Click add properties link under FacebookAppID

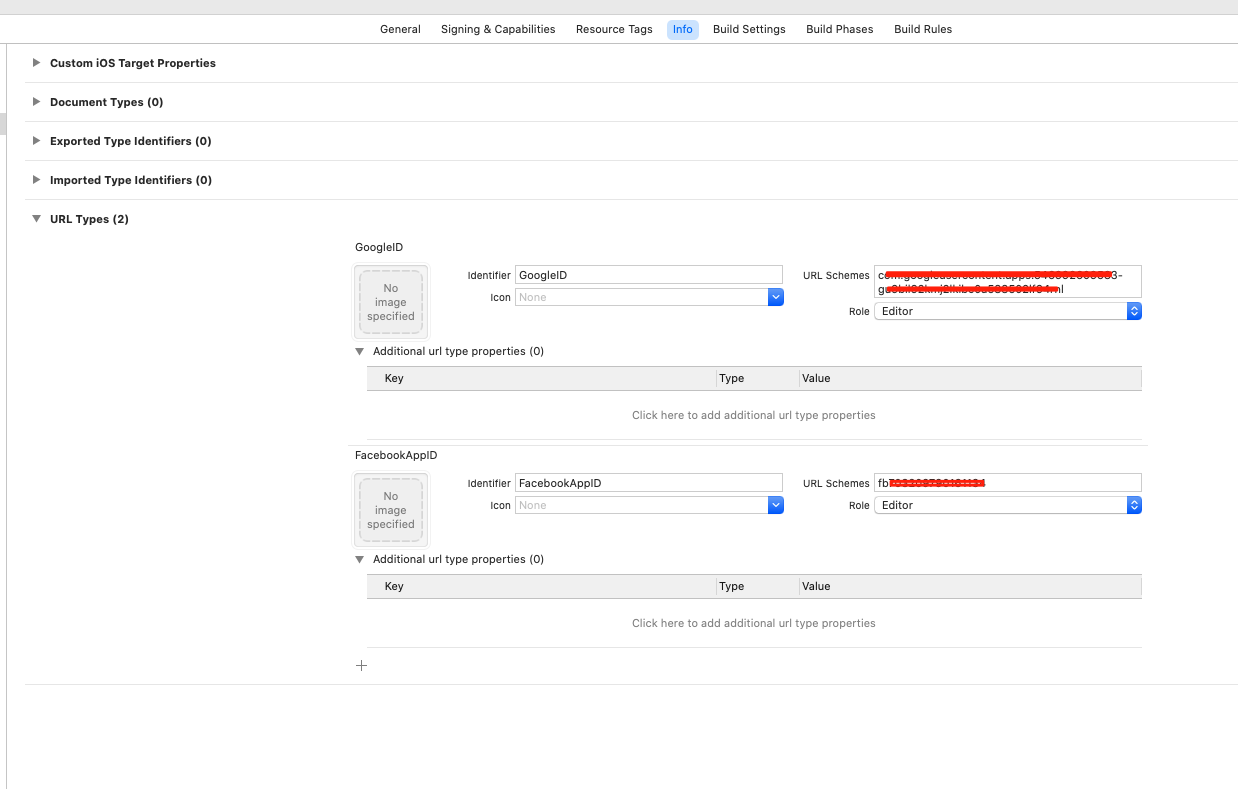pyautogui.click(x=753, y=623)
